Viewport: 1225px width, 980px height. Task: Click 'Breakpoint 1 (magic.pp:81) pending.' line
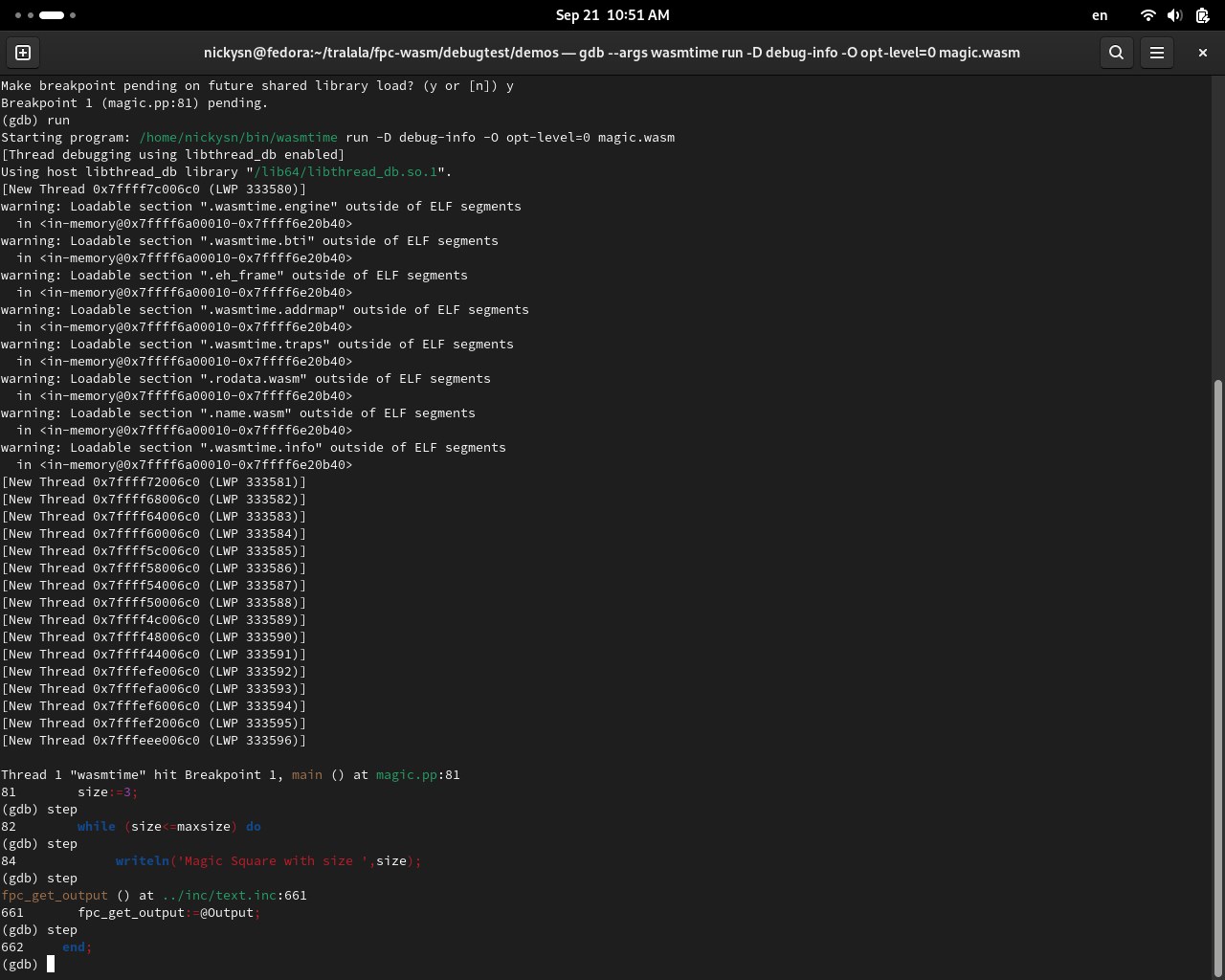coord(135,102)
